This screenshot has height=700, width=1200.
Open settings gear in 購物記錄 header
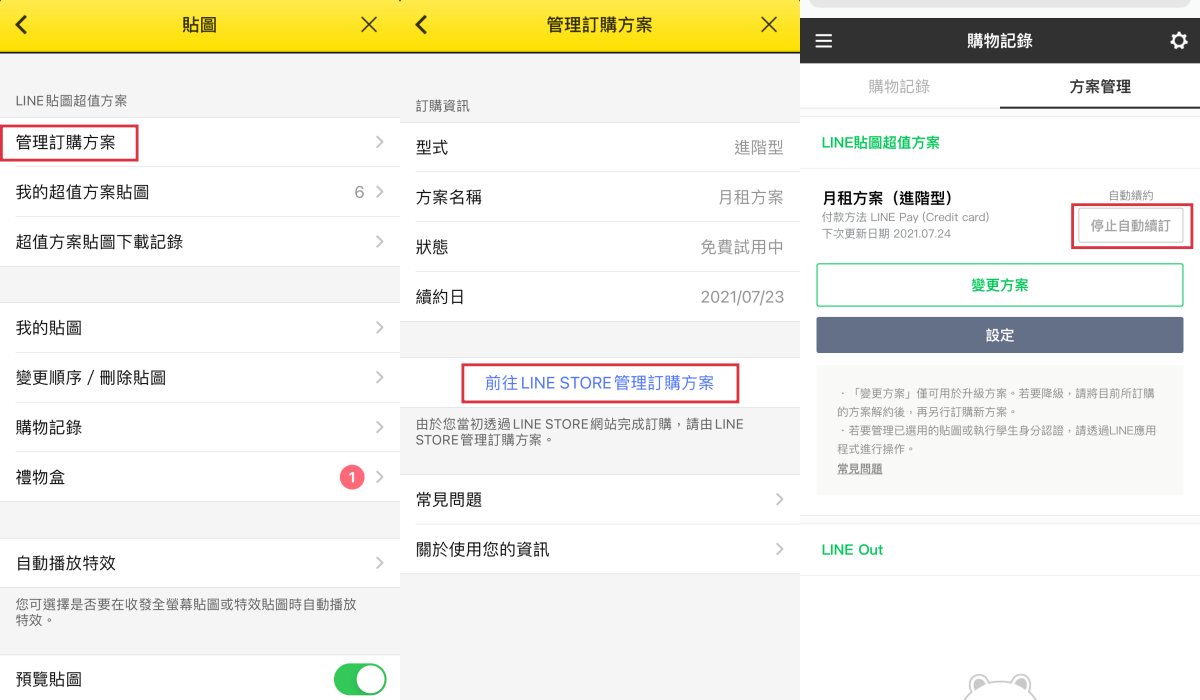coord(1179,41)
